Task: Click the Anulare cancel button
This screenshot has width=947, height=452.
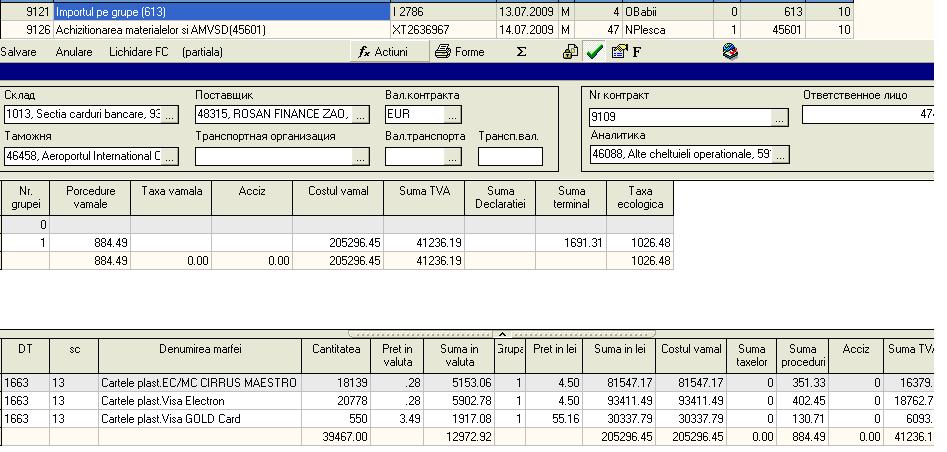Action: coord(74,52)
